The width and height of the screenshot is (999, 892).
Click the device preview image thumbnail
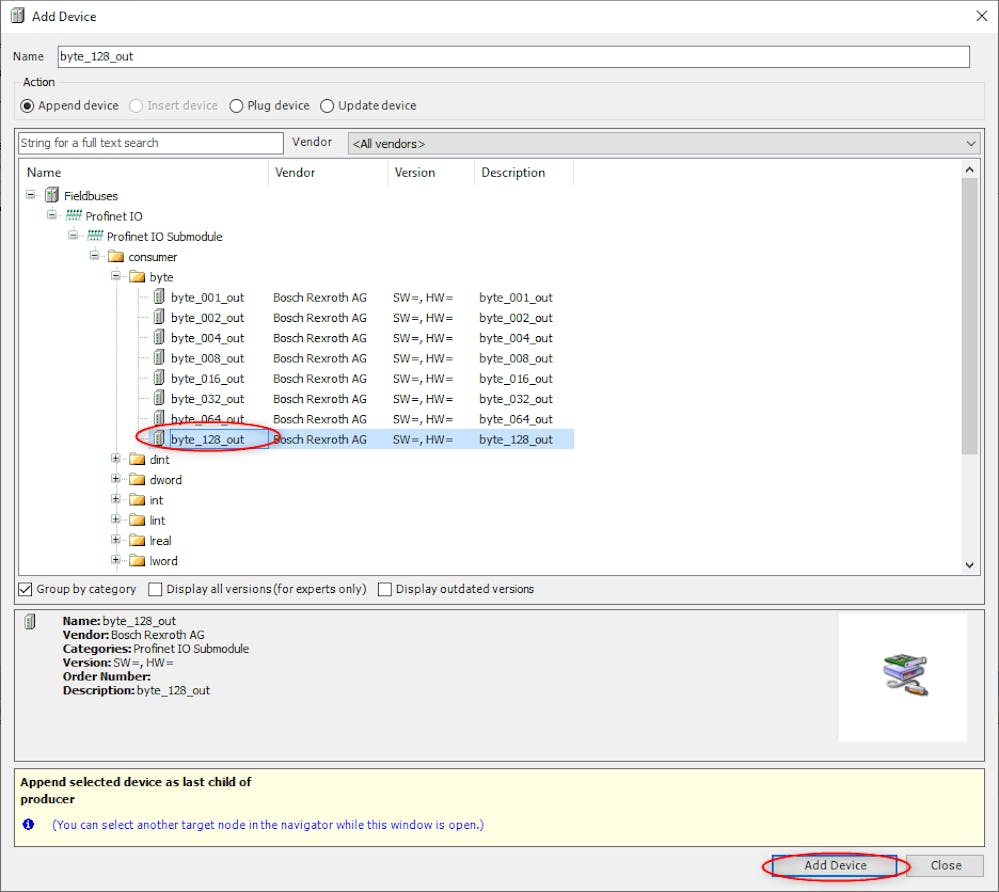pyautogui.click(x=903, y=677)
